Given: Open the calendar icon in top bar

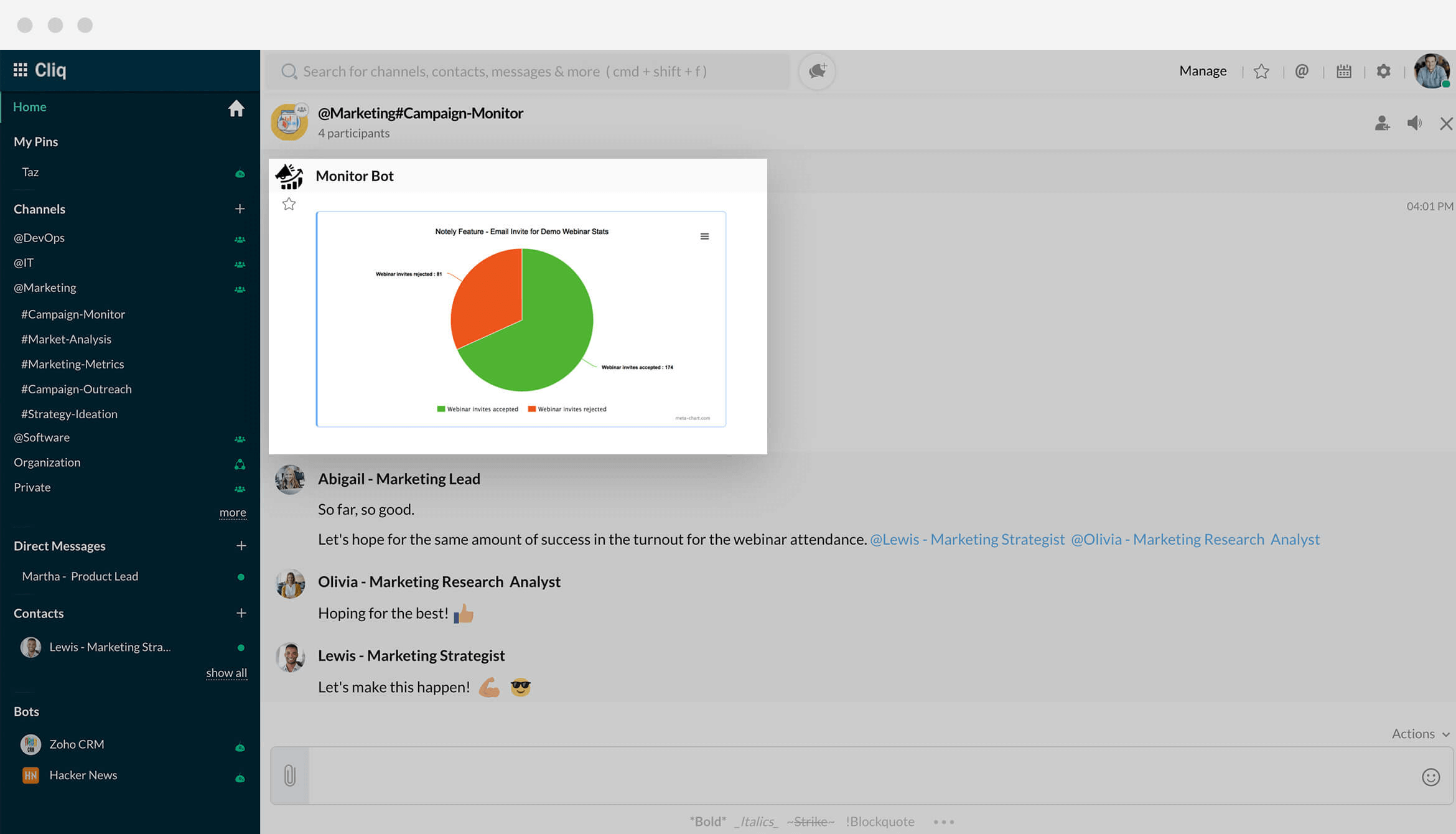Looking at the screenshot, I should tap(1343, 71).
